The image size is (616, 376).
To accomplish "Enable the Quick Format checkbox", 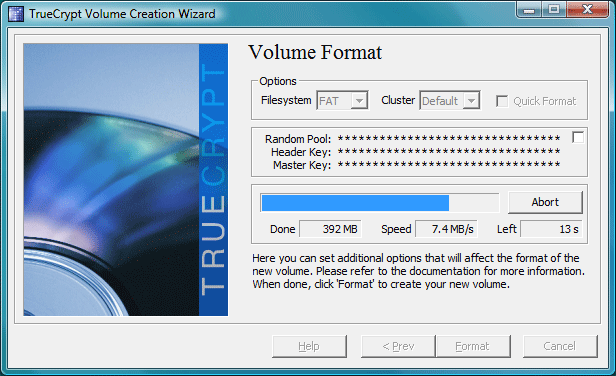I will click(x=502, y=101).
